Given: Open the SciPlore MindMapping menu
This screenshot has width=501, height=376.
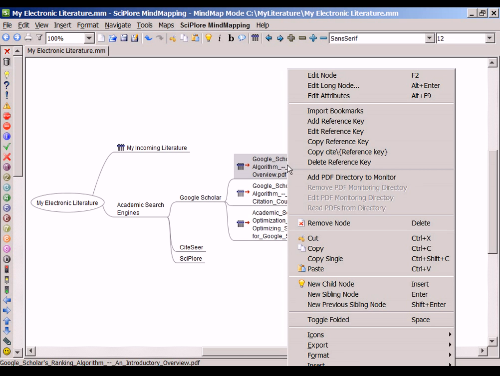Looking at the screenshot, I should point(215,25).
